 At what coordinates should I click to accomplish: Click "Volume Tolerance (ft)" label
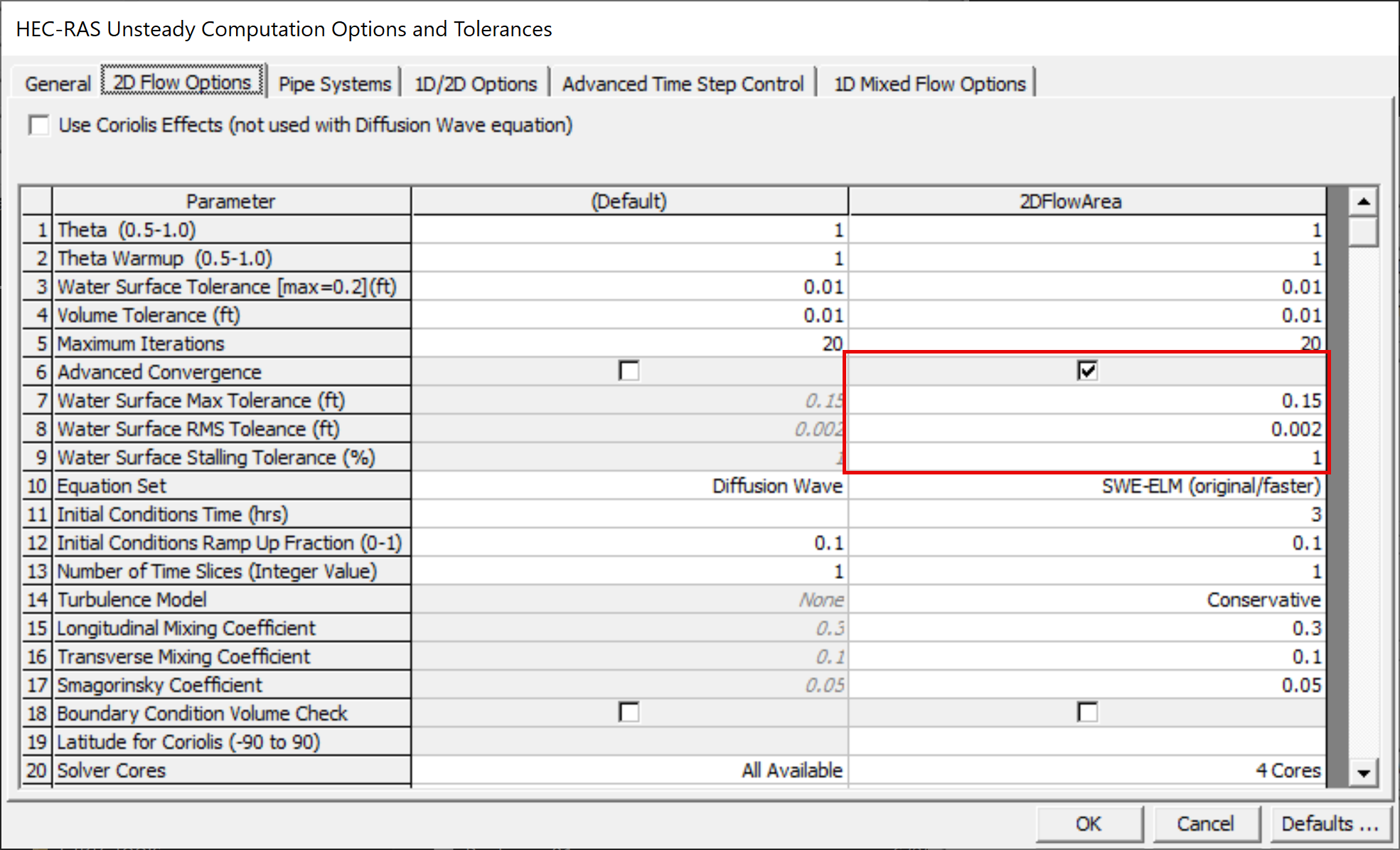tap(149, 315)
